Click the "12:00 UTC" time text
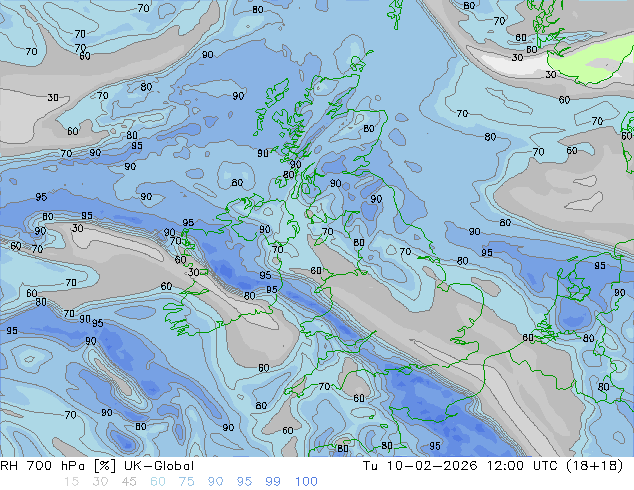 pyautogui.click(x=522, y=466)
